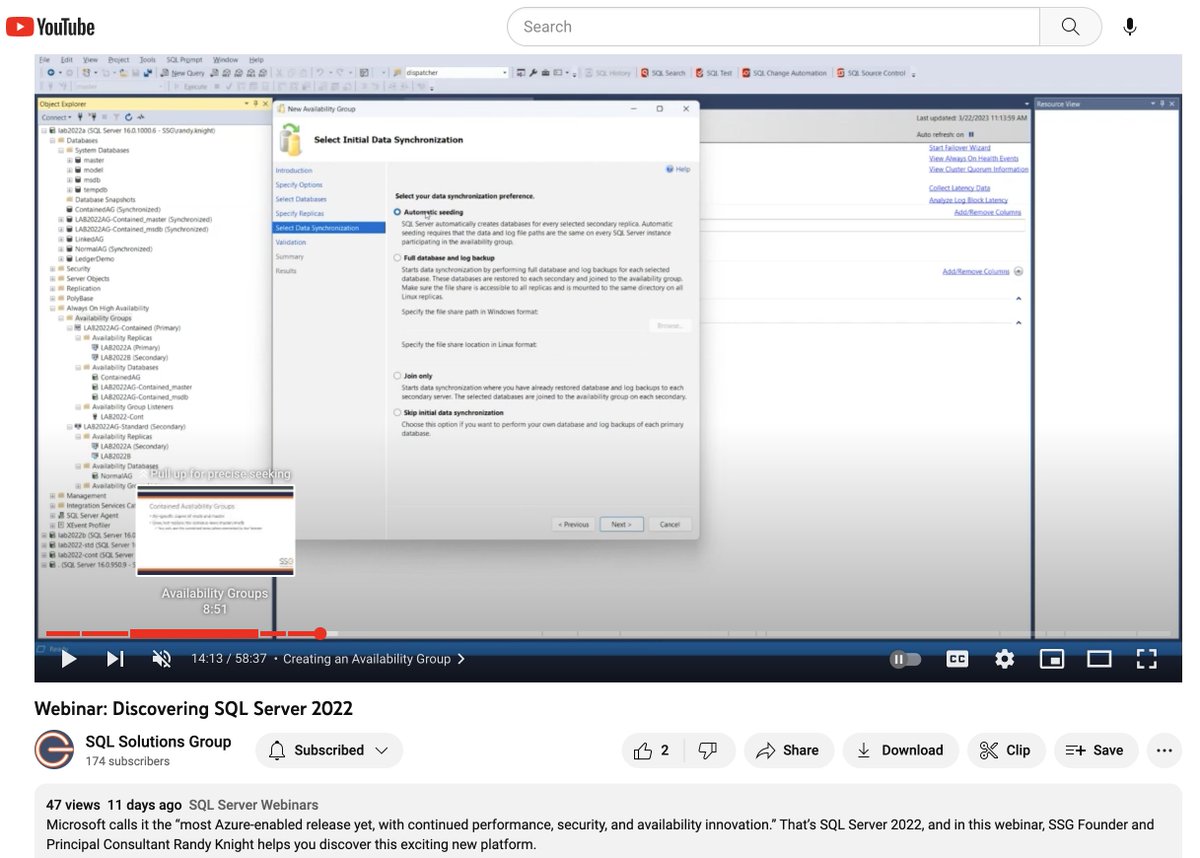Image resolution: width=1200 pixels, height=858 pixels.
Task: Open video settings gear
Action: (x=1004, y=659)
